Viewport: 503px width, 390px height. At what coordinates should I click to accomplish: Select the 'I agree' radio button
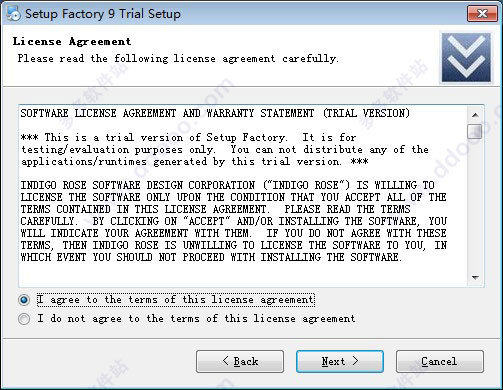[24, 300]
